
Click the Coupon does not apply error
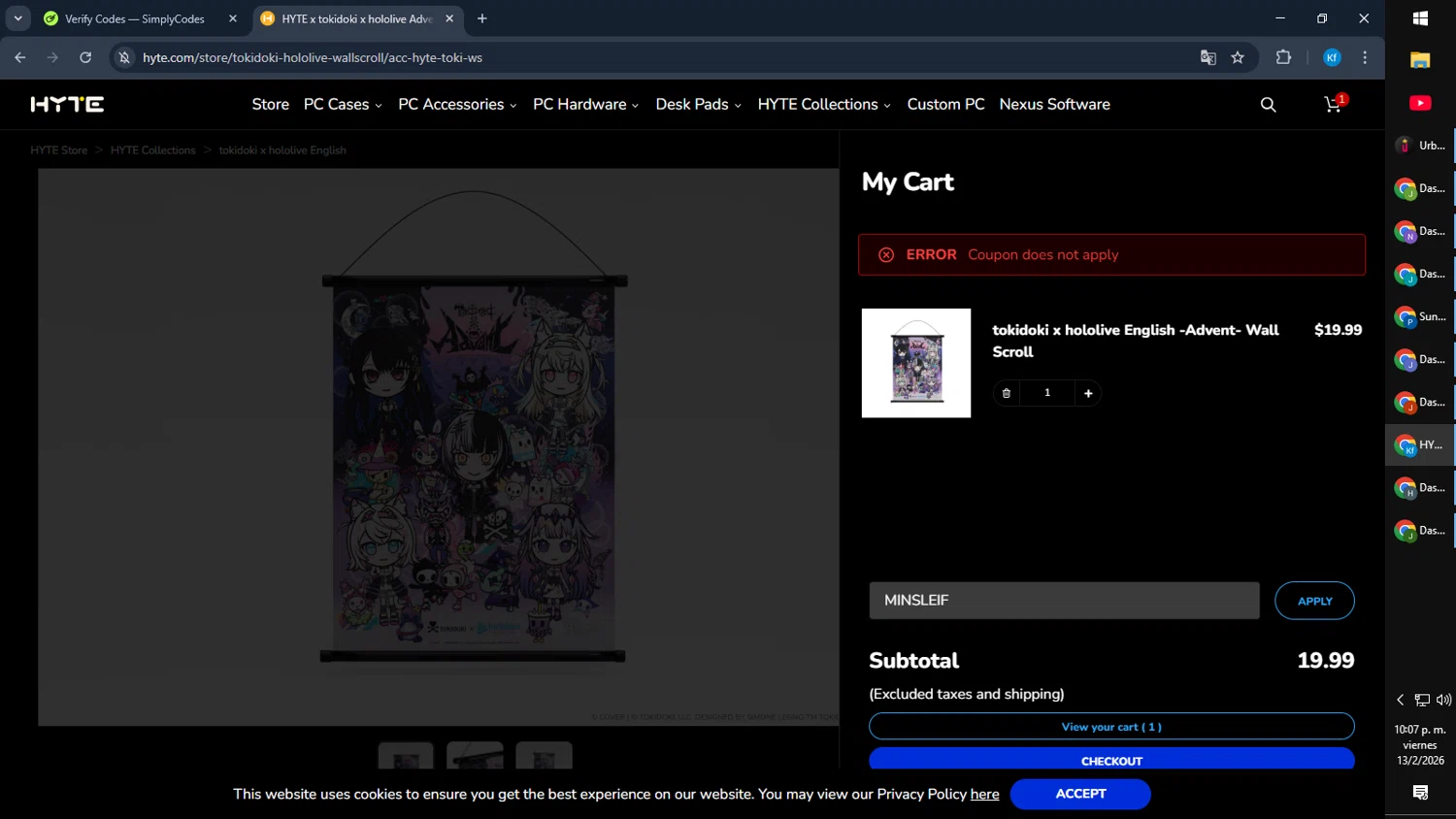(1111, 254)
